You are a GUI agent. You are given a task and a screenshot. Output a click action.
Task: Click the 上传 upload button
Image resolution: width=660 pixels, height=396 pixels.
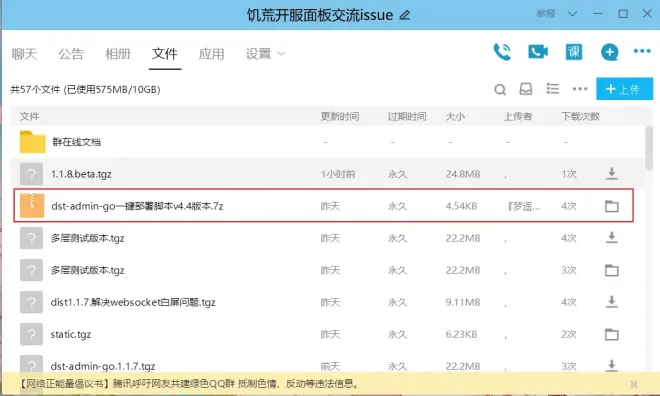624,89
